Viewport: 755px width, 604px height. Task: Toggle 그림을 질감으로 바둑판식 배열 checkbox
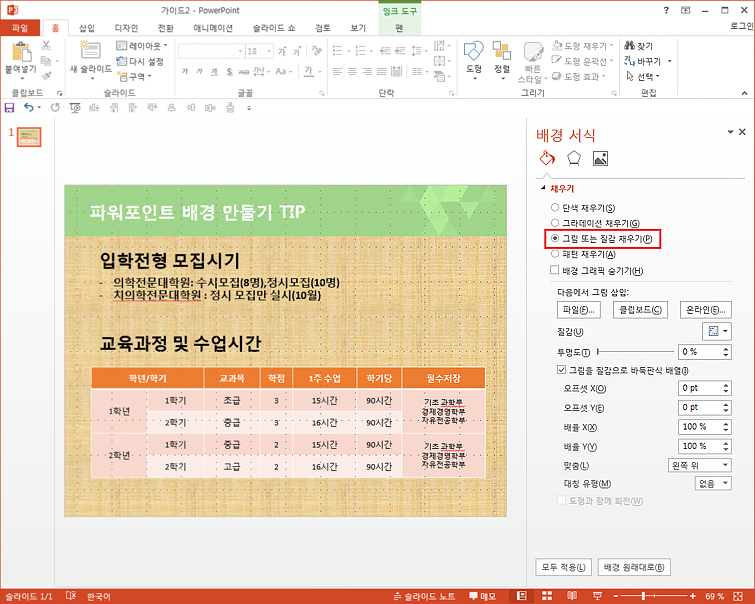[x=561, y=370]
